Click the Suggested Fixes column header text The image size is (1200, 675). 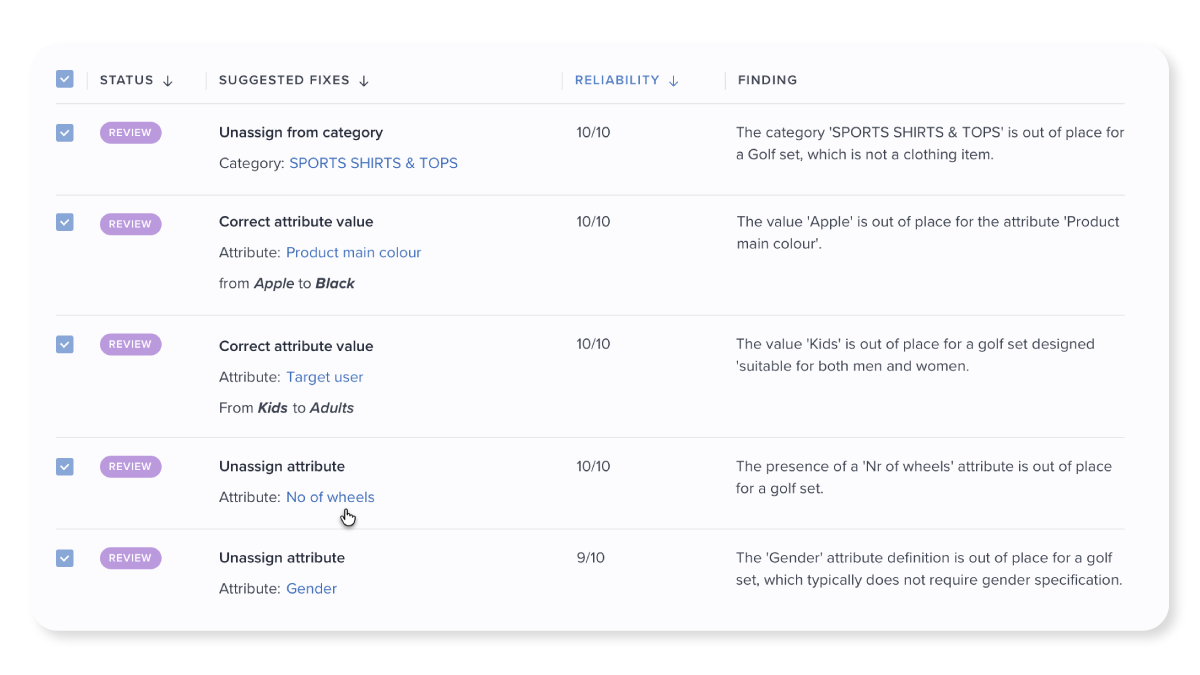pos(284,80)
